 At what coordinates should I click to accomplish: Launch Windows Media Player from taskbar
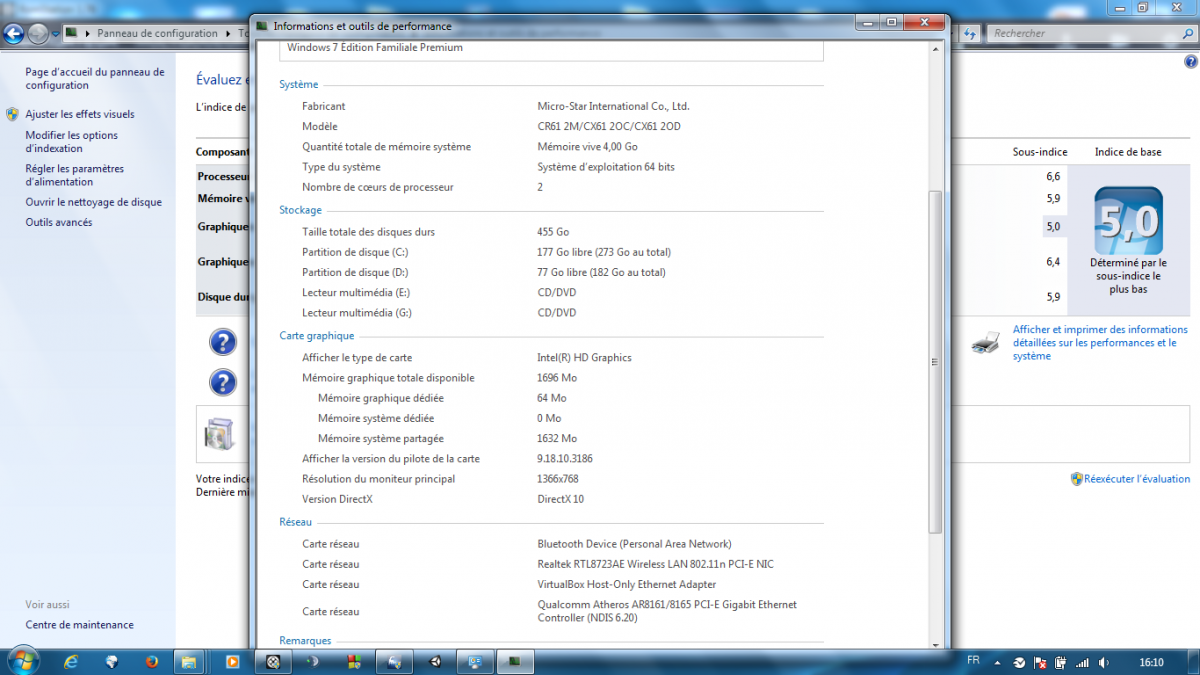tap(232, 662)
